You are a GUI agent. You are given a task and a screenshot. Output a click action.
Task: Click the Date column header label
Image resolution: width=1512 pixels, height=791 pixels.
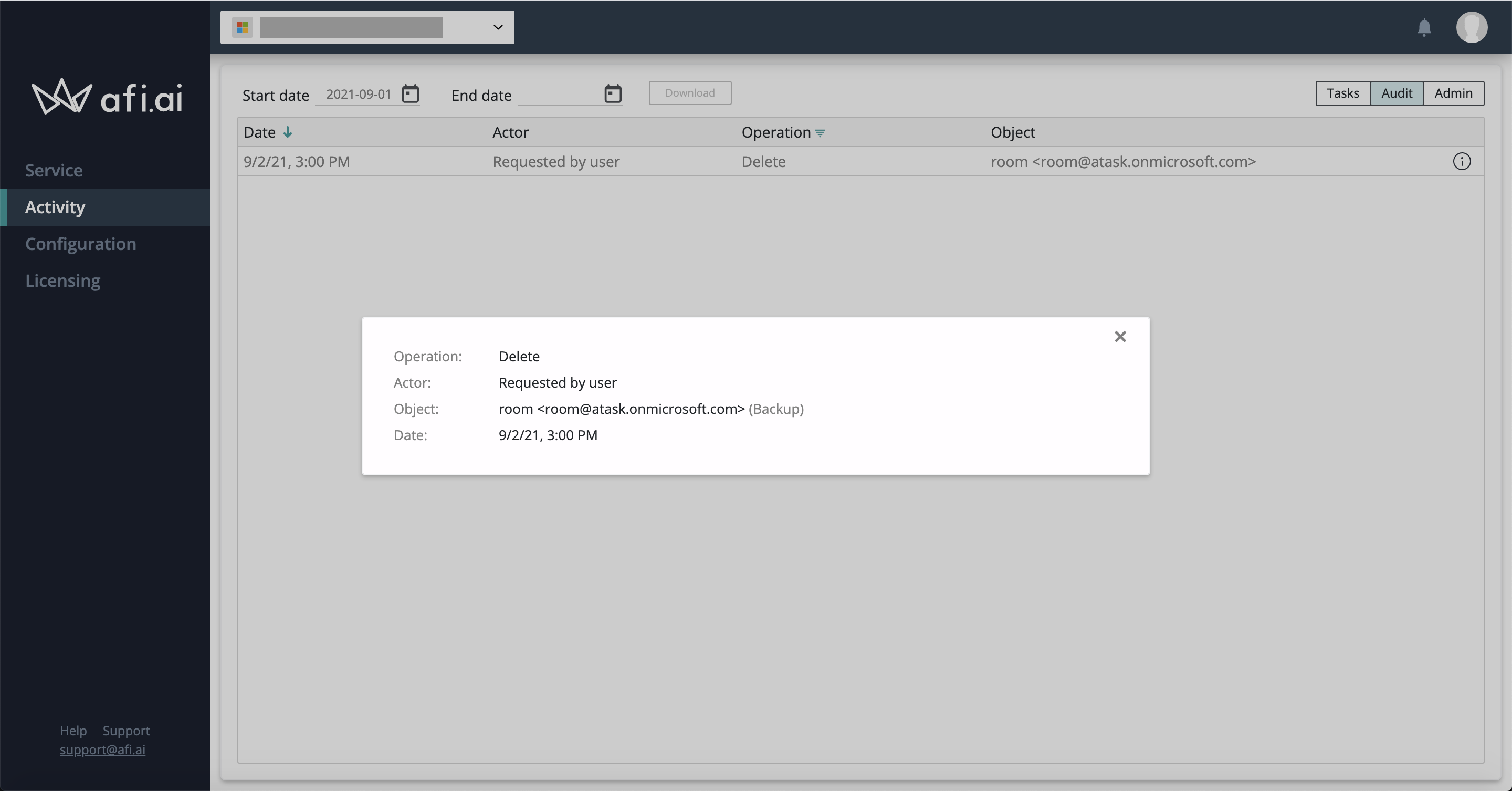tap(259, 132)
